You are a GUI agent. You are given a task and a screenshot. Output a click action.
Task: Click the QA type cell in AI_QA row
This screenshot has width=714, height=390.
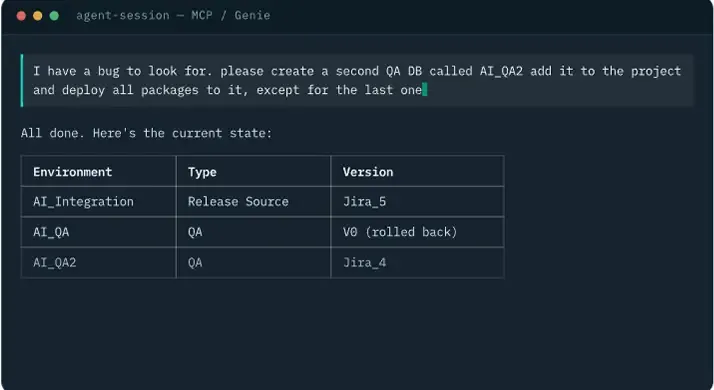(x=253, y=232)
